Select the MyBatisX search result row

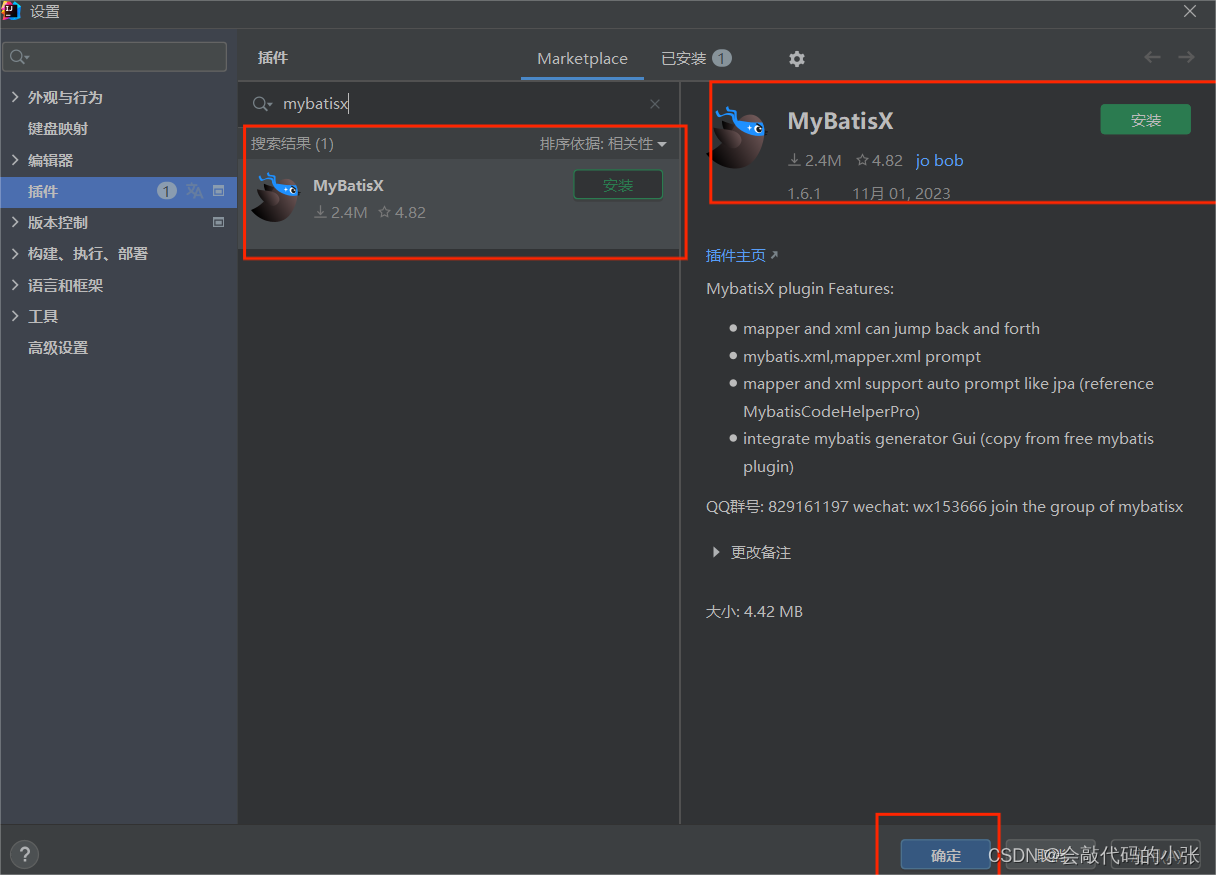point(459,204)
